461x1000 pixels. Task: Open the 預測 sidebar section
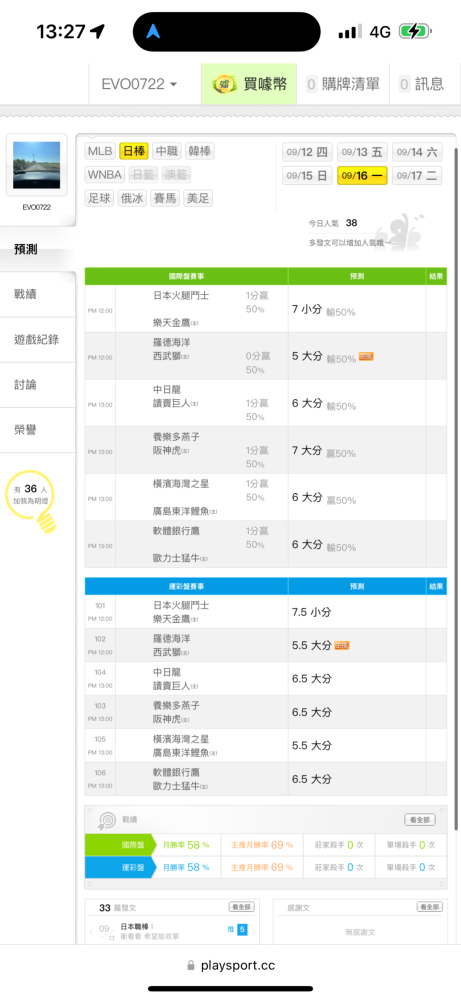tap(38, 249)
